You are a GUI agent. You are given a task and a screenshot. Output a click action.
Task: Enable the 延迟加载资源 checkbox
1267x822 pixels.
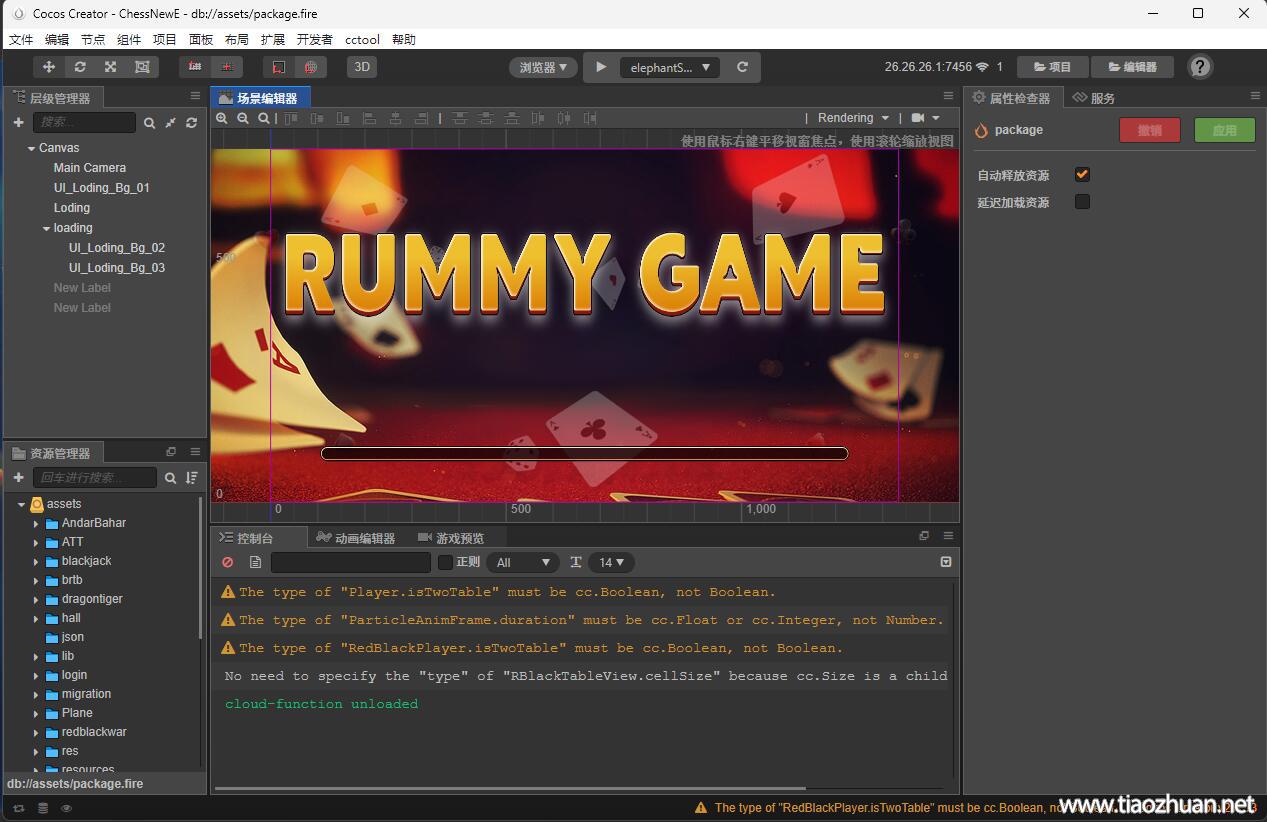point(1082,202)
